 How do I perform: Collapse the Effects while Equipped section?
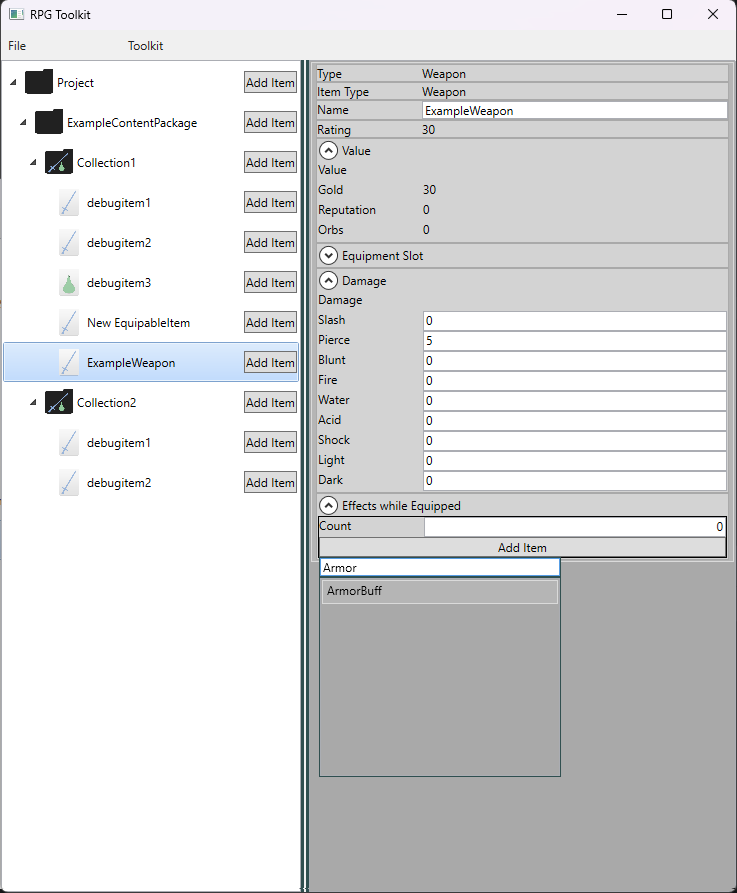328,506
